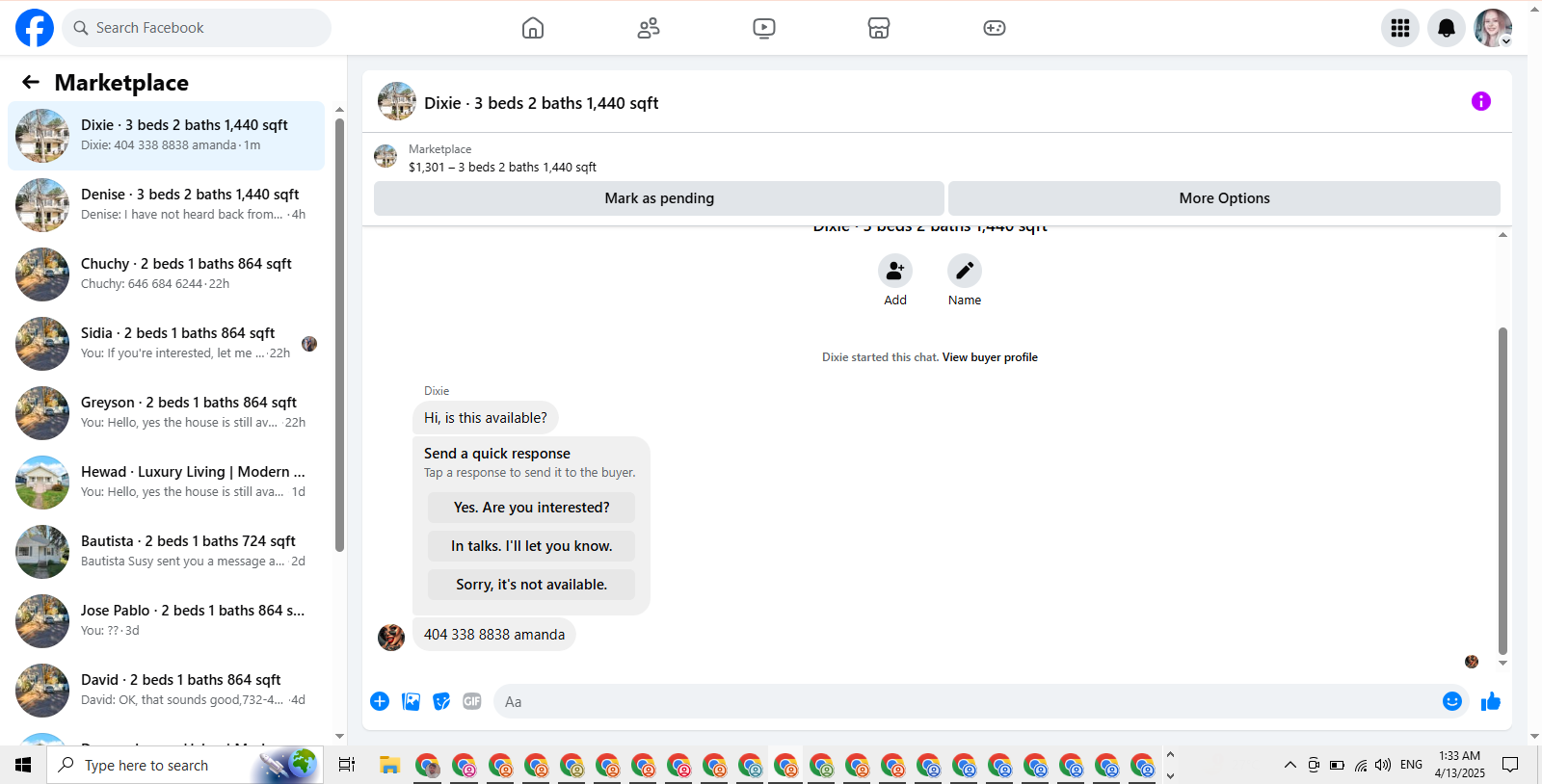The height and width of the screenshot is (784, 1542).
Task: Open the Windows Start menu
Action: tap(23, 765)
